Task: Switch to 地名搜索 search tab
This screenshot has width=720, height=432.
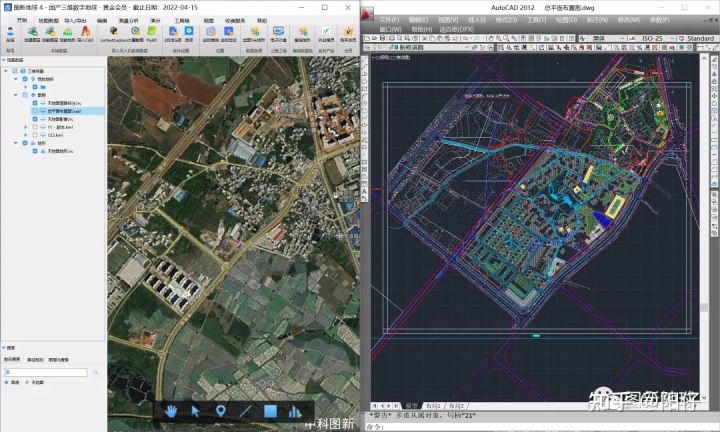Action: click(12, 359)
